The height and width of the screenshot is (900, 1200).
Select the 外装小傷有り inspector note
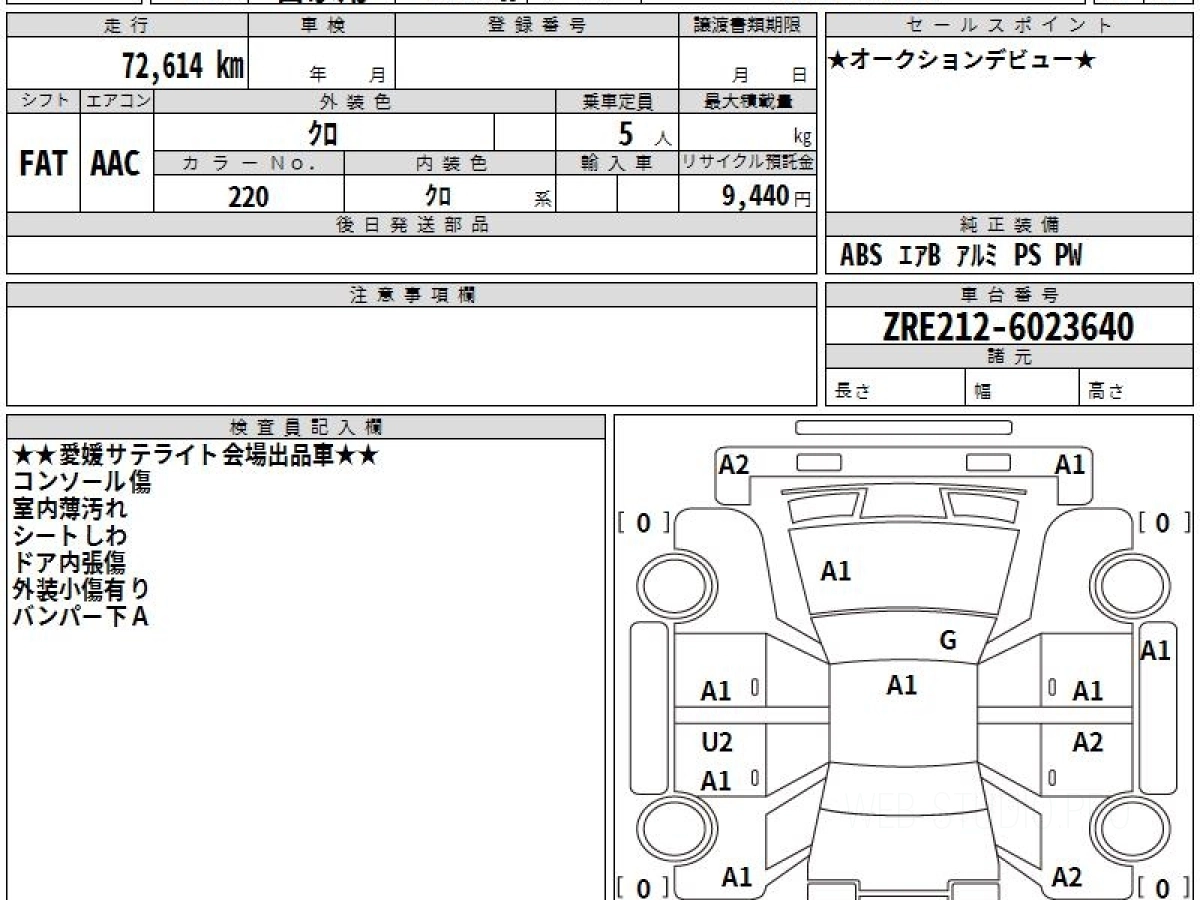[x=82, y=589]
